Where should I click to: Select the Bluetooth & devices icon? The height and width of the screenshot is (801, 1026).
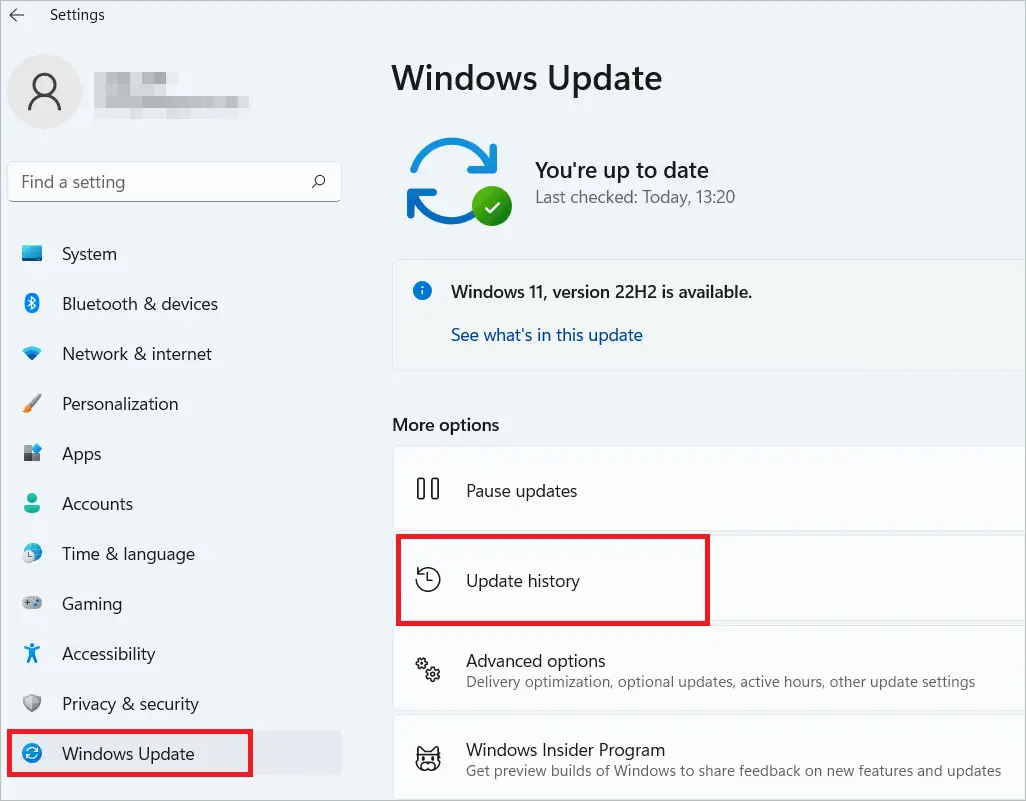[31, 304]
